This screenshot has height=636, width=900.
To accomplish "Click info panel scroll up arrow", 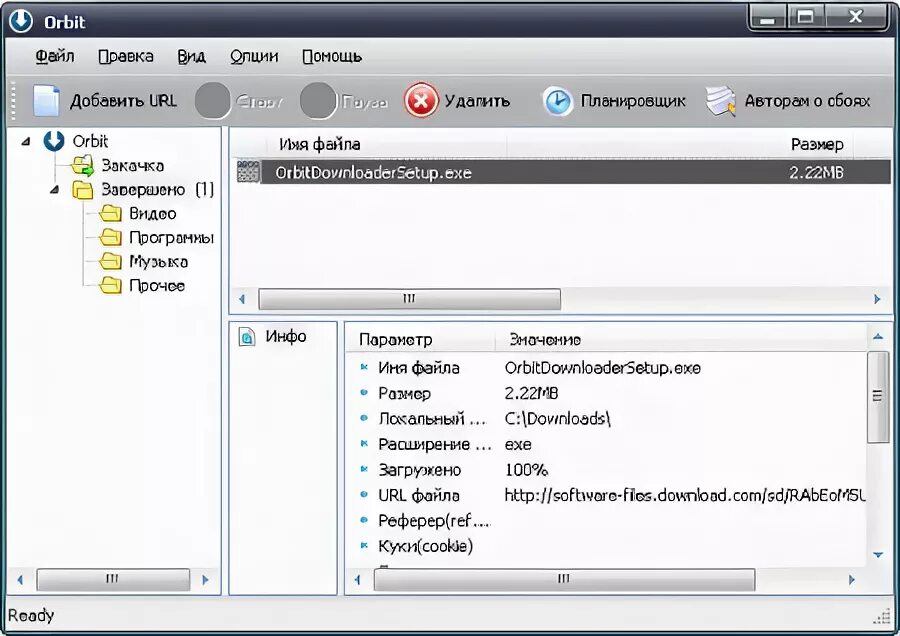I will pos(878,337).
